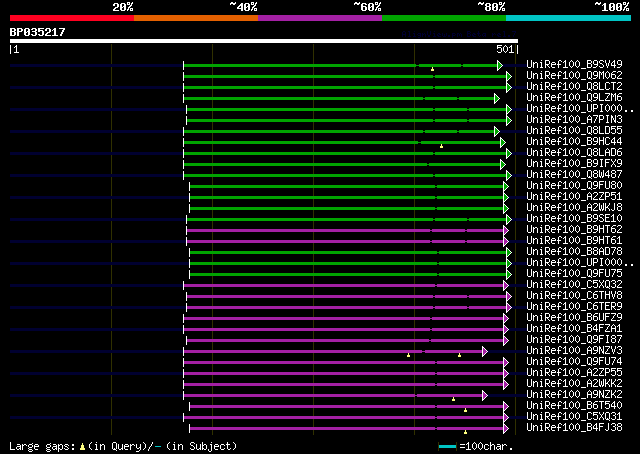Select the UniRef100_A2WKJ8 hit label
The width and height of the screenshot is (640, 454).
coord(574,208)
